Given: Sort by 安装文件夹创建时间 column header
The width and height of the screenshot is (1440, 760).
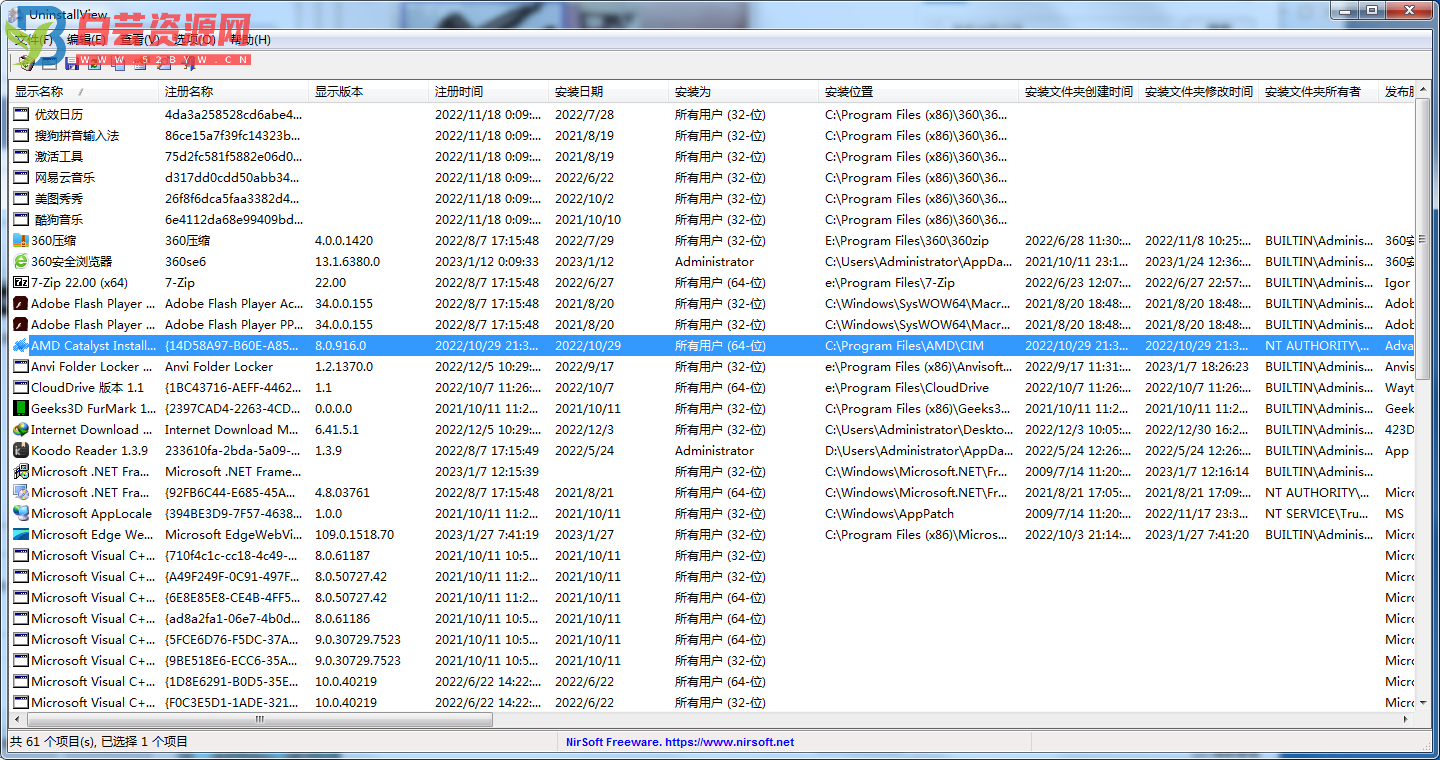Looking at the screenshot, I should point(1079,91).
